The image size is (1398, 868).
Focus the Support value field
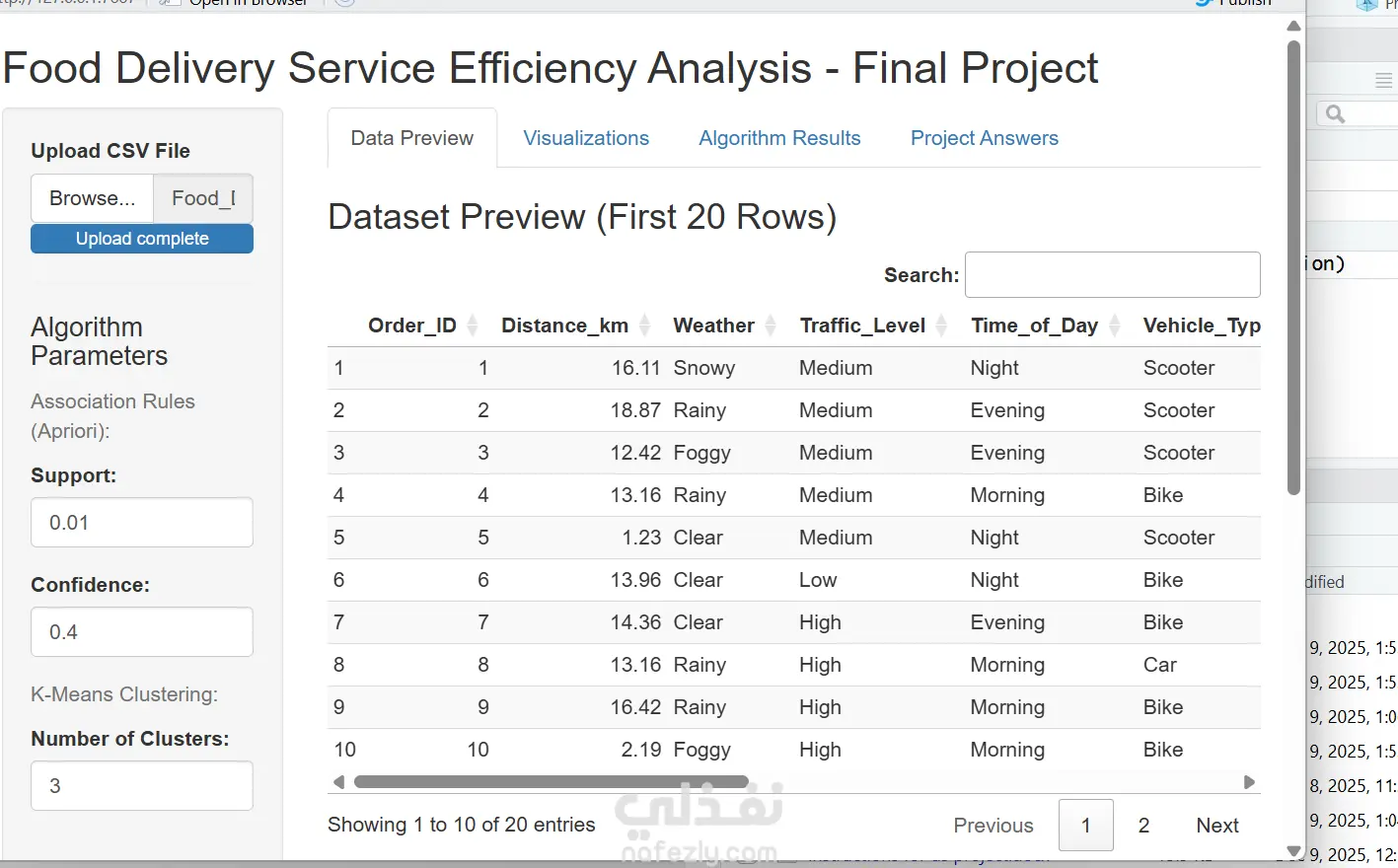(142, 523)
